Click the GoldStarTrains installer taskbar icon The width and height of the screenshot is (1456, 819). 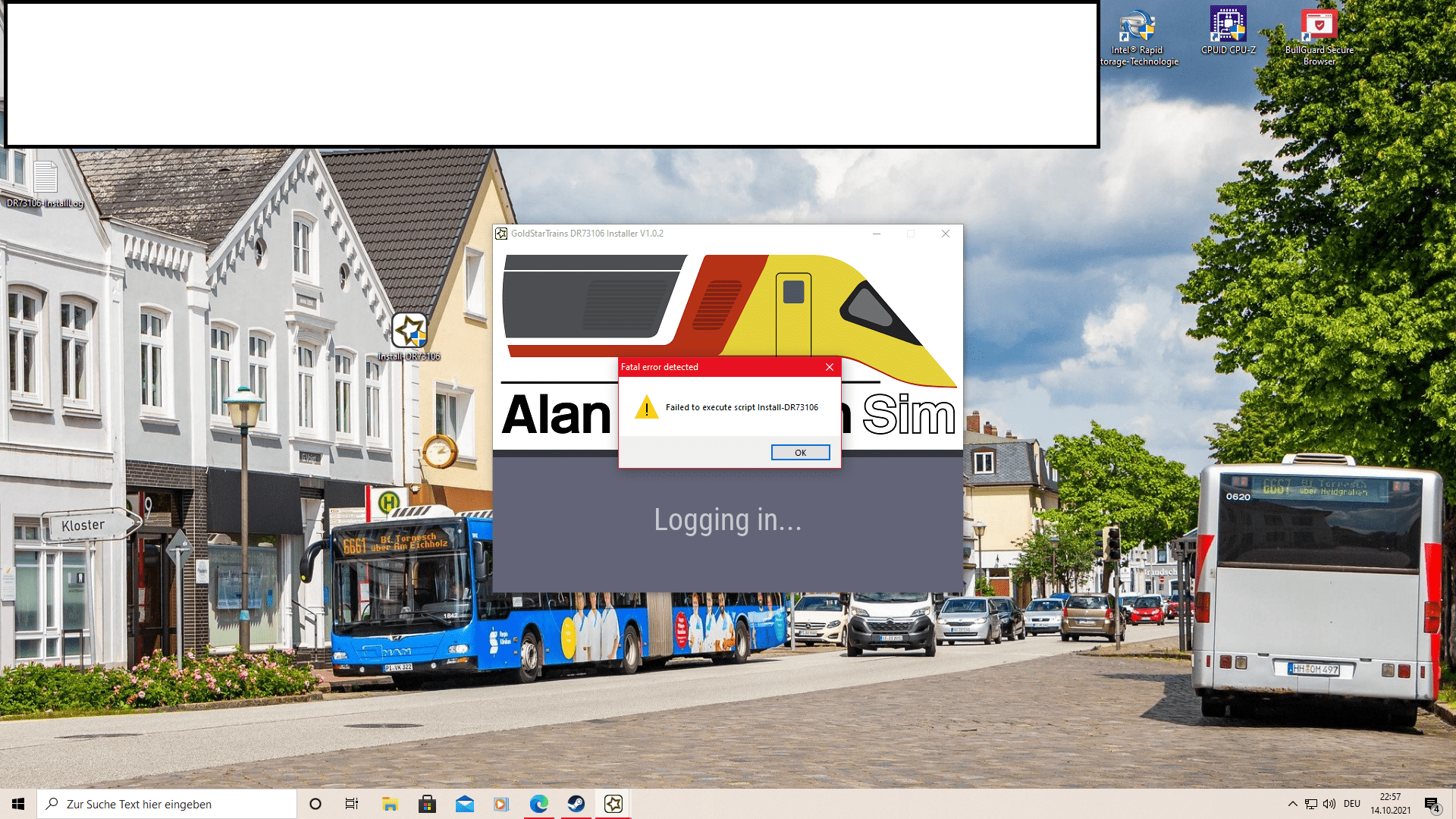coord(613,804)
